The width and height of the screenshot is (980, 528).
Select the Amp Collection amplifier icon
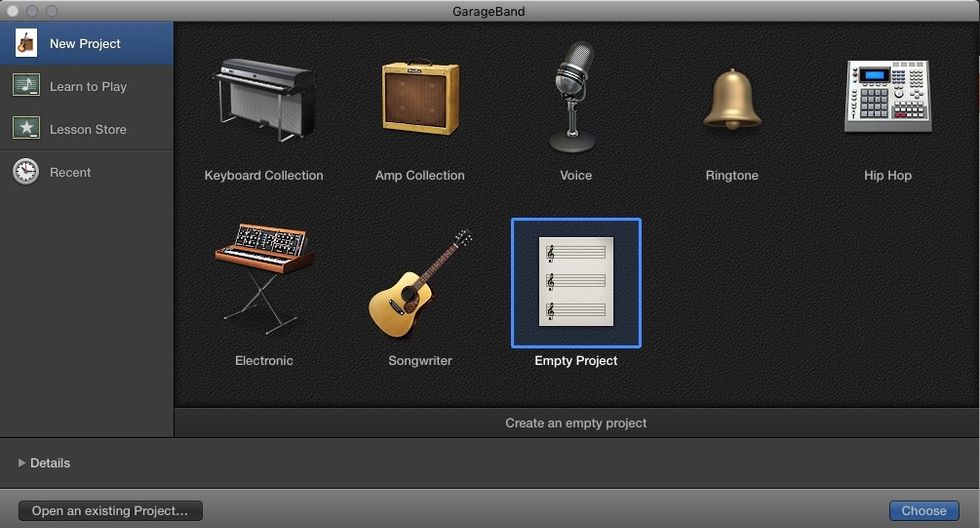(420, 97)
